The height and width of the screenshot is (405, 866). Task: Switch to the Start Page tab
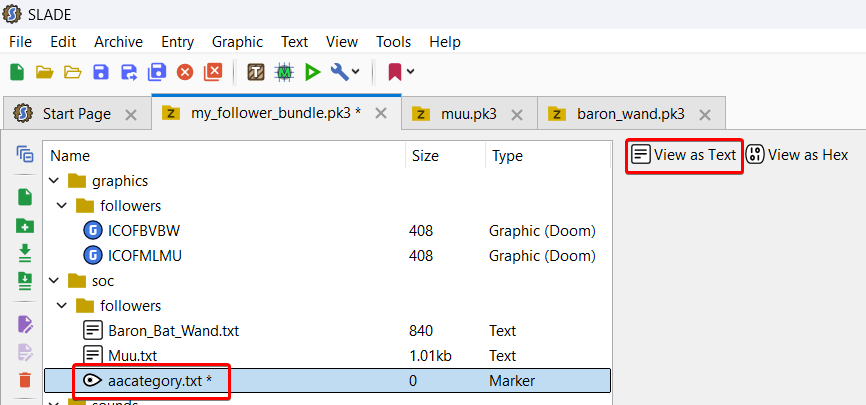pyautogui.click(x=77, y=114)
